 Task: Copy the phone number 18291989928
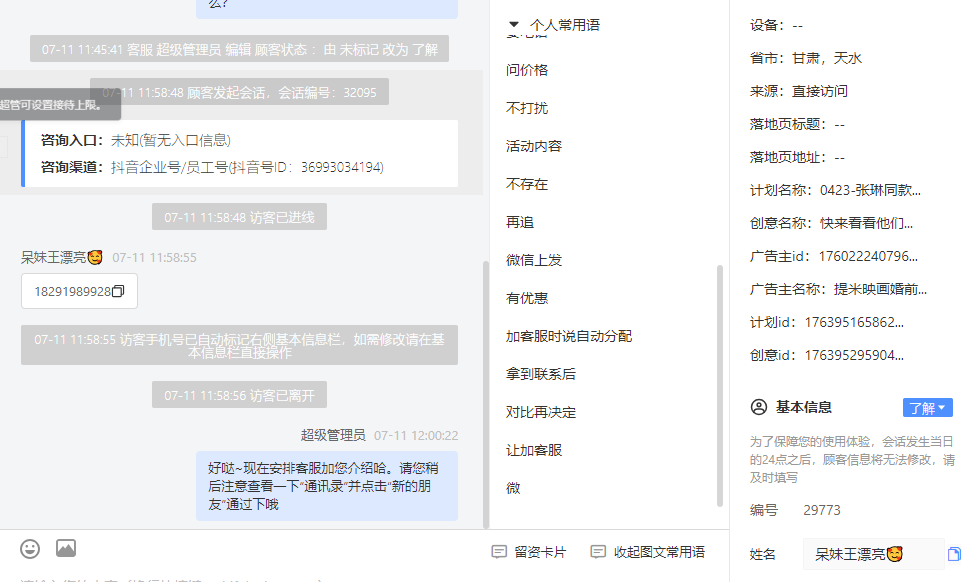[x=118, y=291]
